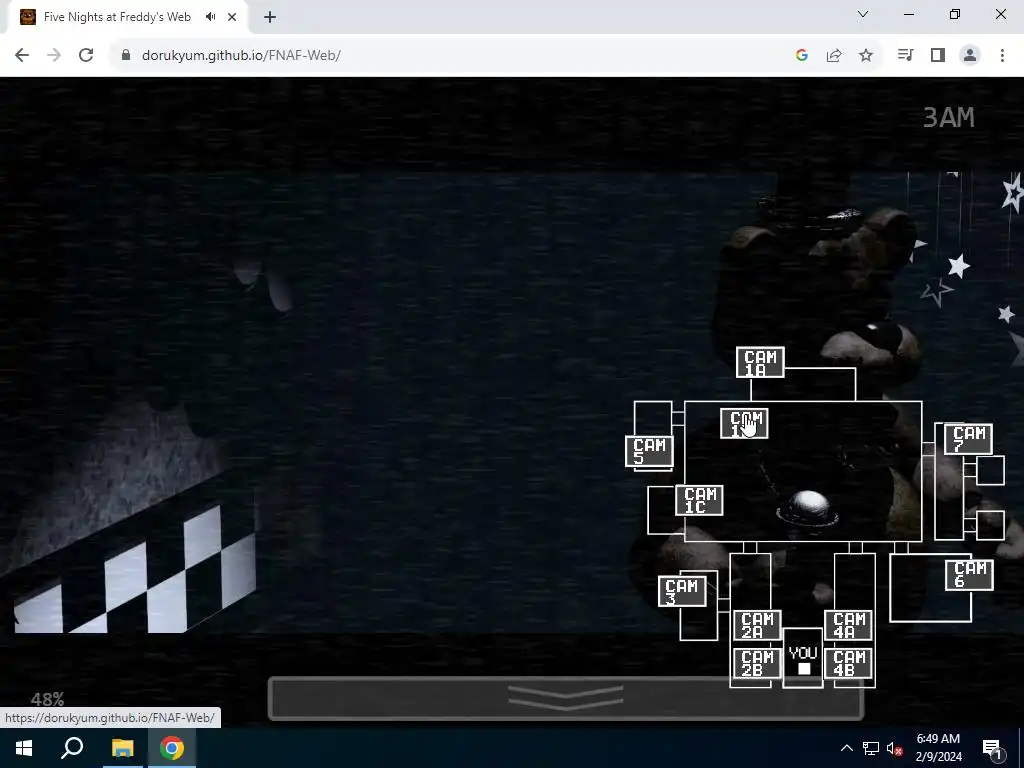
Task: Switch to CAM 1C camera view
Action: tap(699, 500)
